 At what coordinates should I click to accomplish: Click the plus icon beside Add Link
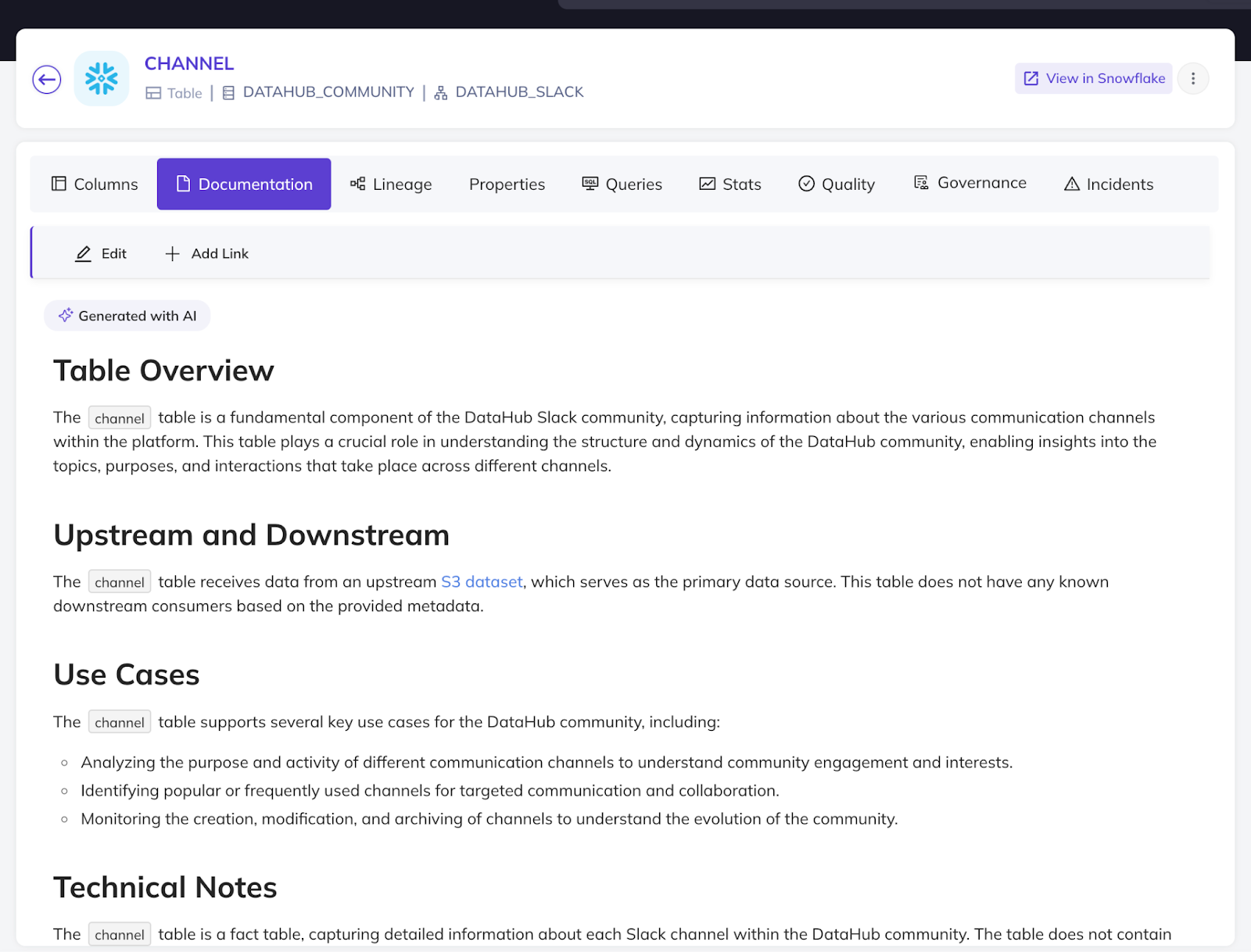coord(173,253)
